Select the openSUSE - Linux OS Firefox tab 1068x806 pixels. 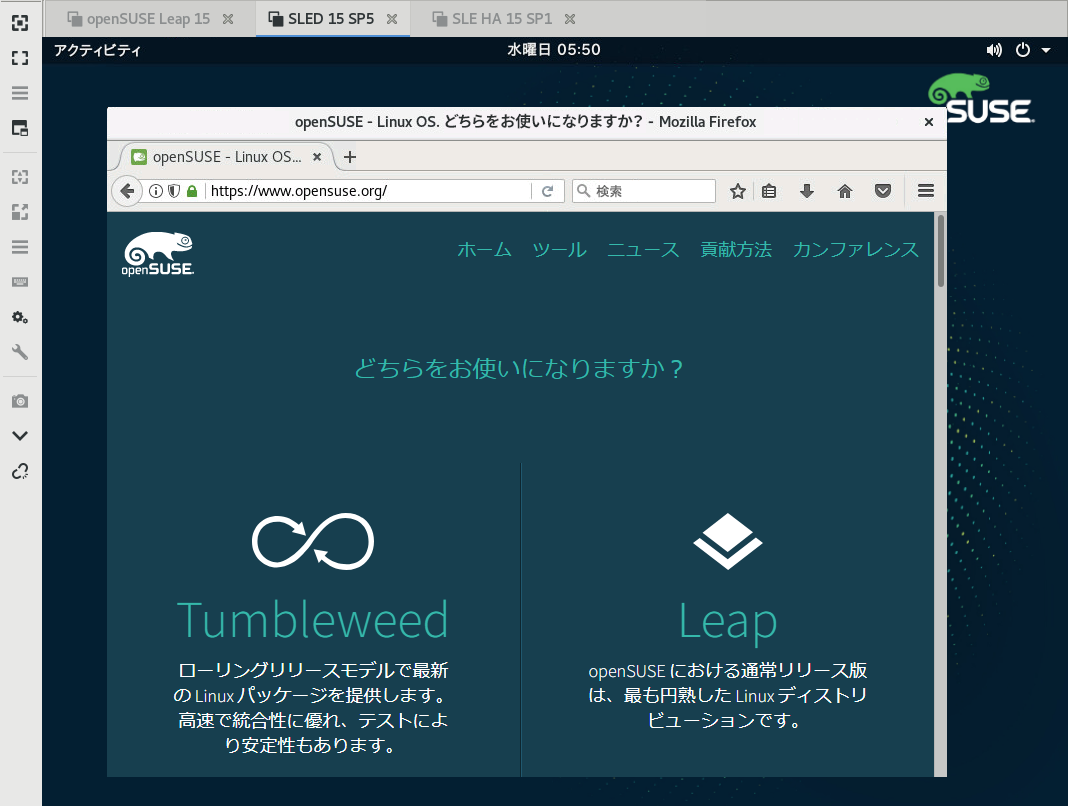[227, 157]
